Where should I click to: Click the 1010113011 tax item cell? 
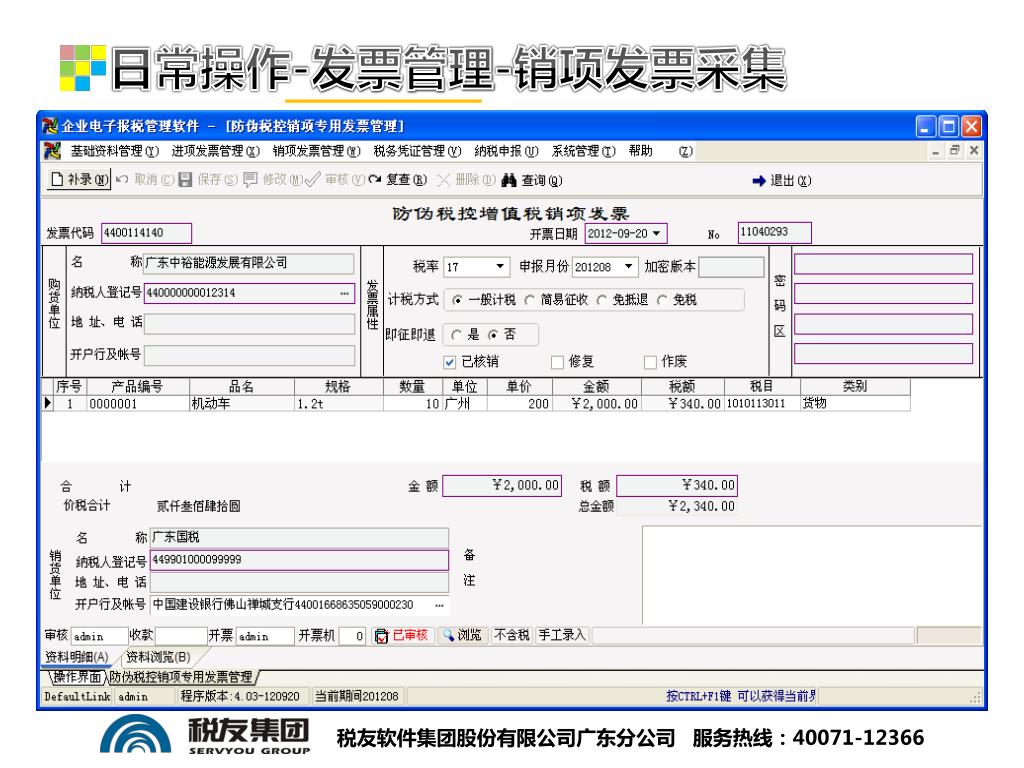point(762,404)
